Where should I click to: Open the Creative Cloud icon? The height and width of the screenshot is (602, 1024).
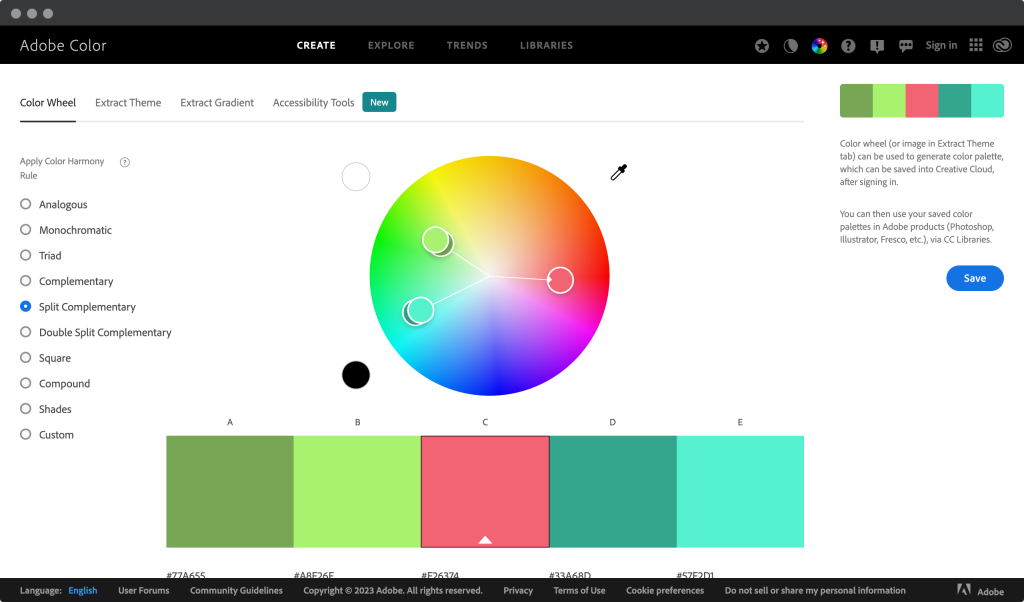pos(1002,45)
